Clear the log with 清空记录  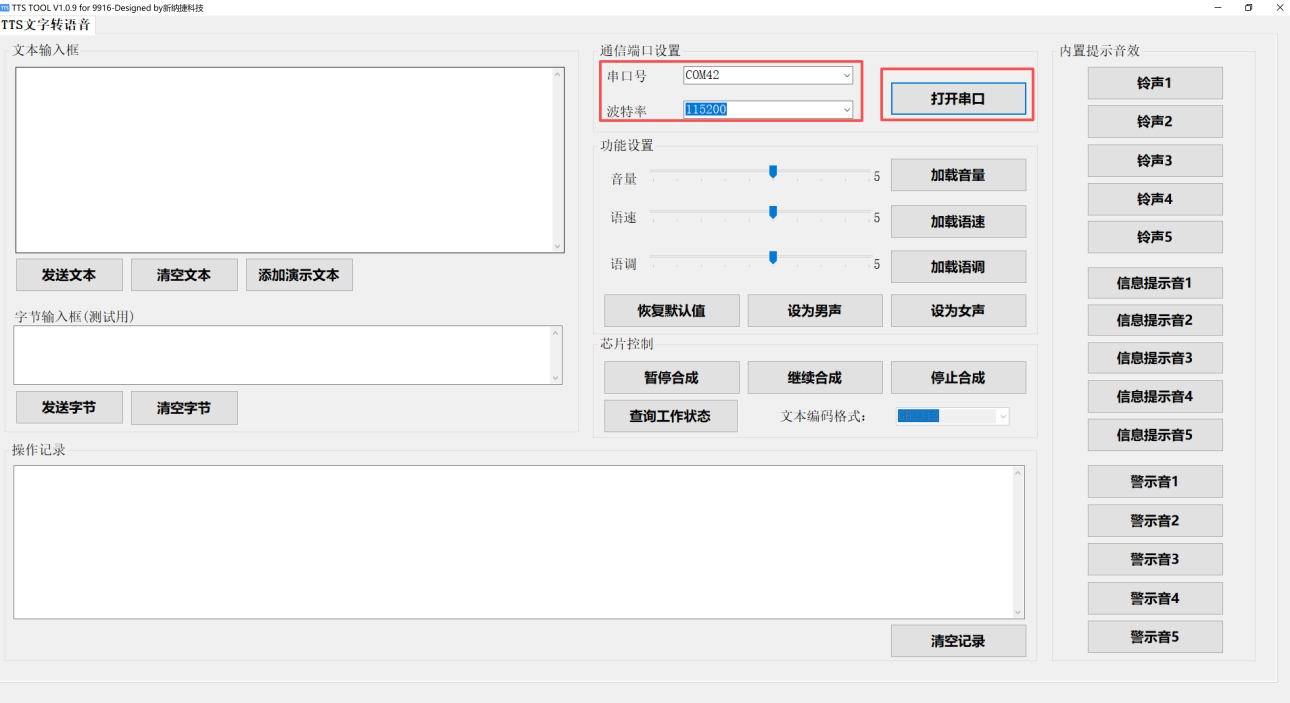[958, 641]
